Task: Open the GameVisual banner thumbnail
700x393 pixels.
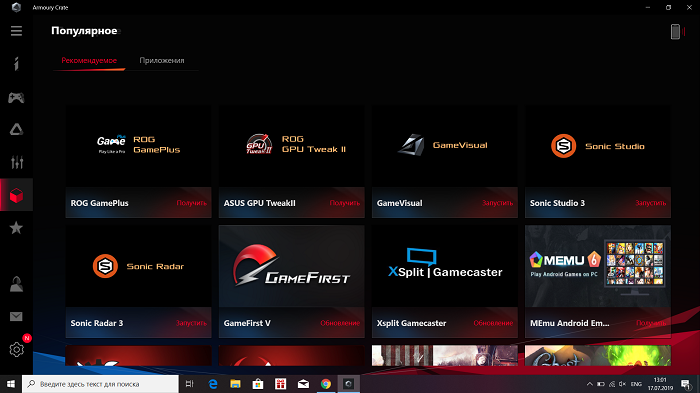Action: tap(445, 146)
